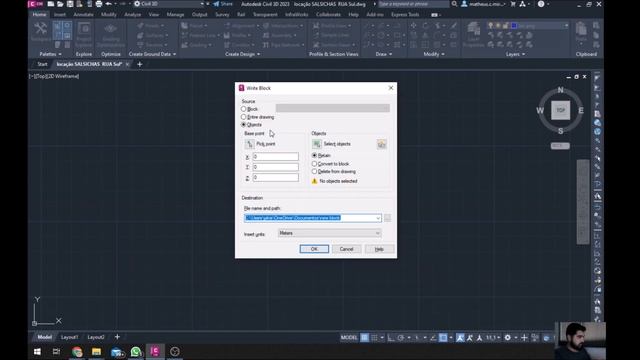This screenshot has width=640, height=360.
Task: Expand the Create Design panel
Action: tap(242, 54)
